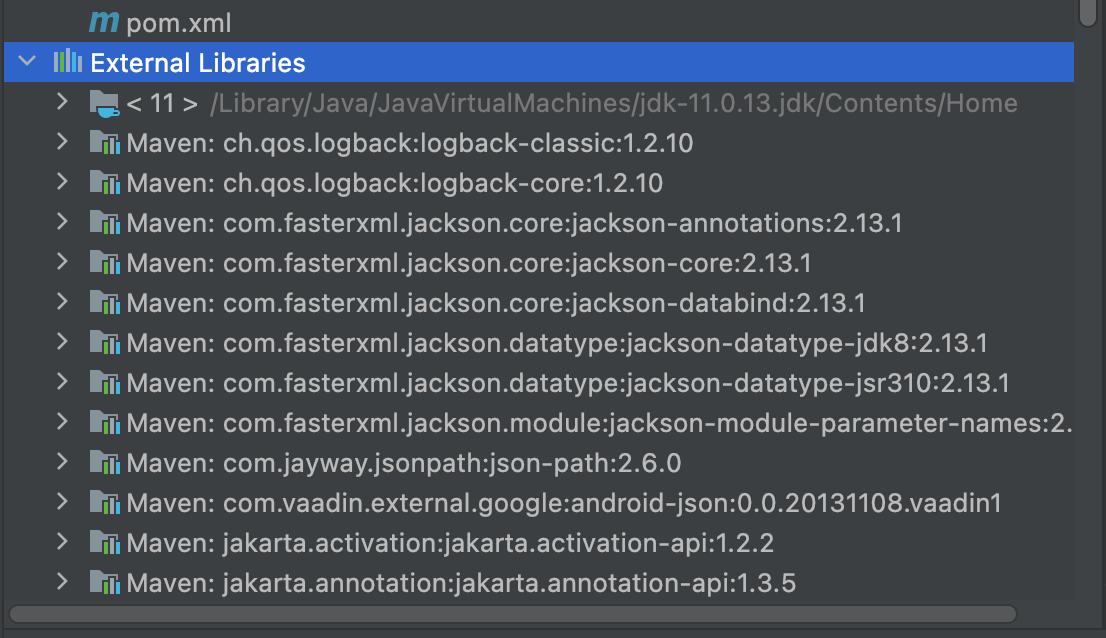1106x638 pixels.
Task: Select Maven: jackson-databind:2.13.1 entry
Action: pyautogui.click(x=496, y=303)
